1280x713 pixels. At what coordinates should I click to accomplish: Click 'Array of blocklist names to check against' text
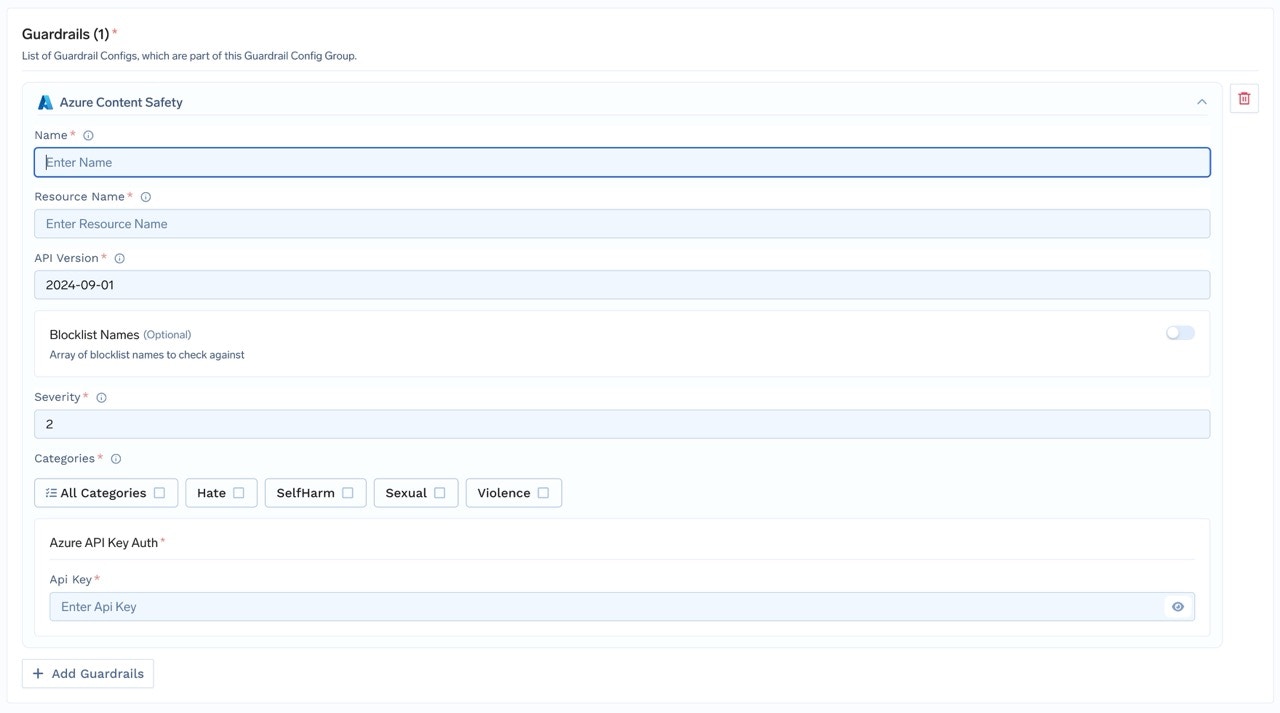click(147, 355)
